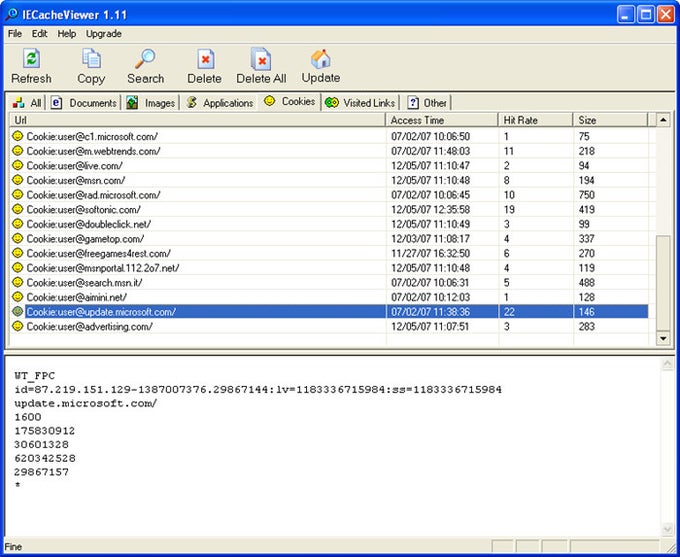Click hit rate value 19
The width and height of the screenshot is (680, 557).
point(509,210)
